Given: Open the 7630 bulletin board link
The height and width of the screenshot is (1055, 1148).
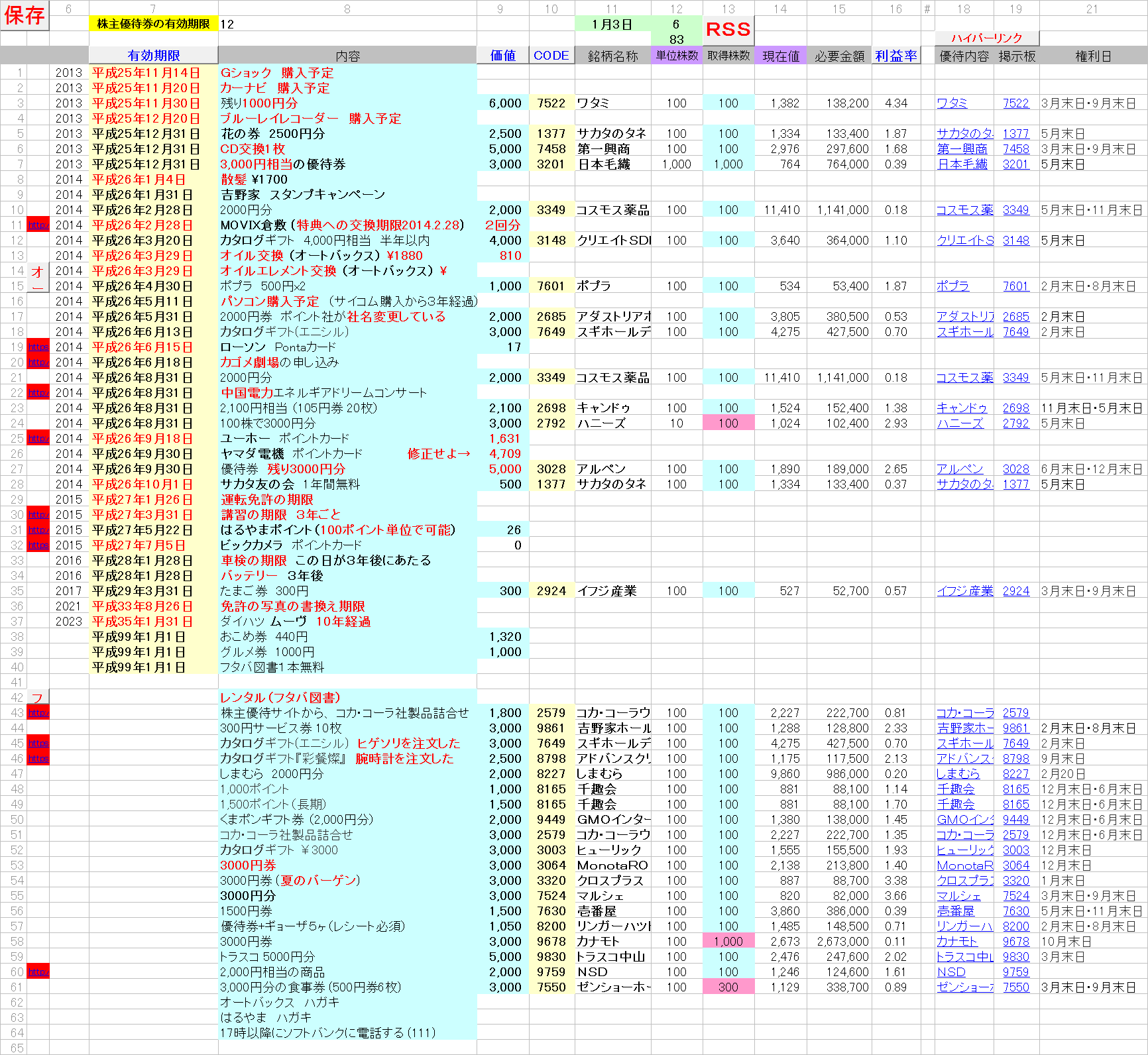Looking at the screenshot, I should coord(1016,911).
